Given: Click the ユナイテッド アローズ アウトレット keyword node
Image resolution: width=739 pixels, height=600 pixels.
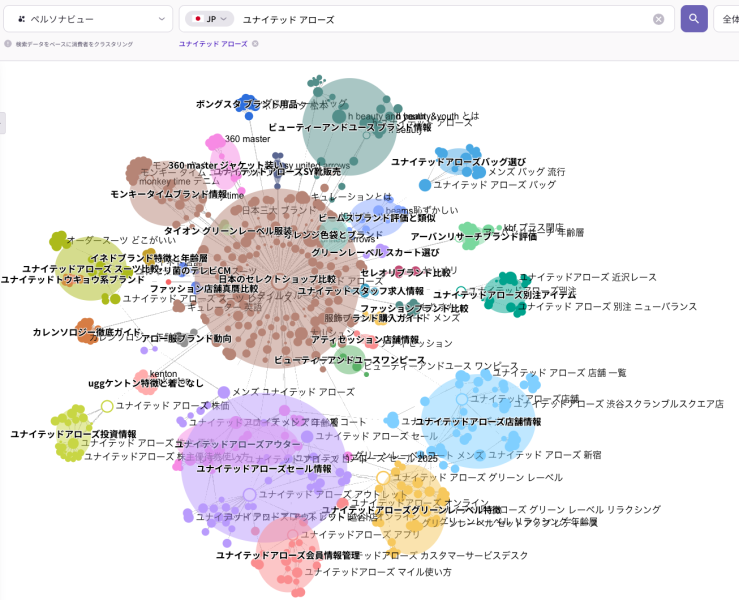Looking at the screenshot, I should 250,494.
